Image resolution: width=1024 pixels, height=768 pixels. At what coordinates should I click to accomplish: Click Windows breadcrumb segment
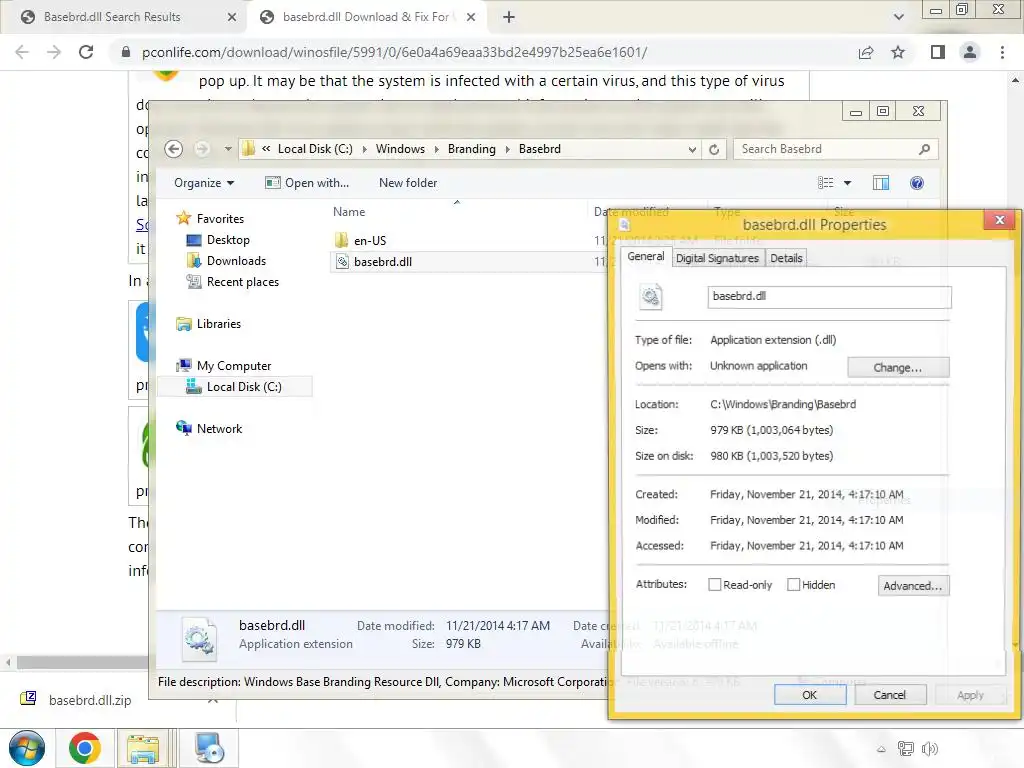point(400,149)
